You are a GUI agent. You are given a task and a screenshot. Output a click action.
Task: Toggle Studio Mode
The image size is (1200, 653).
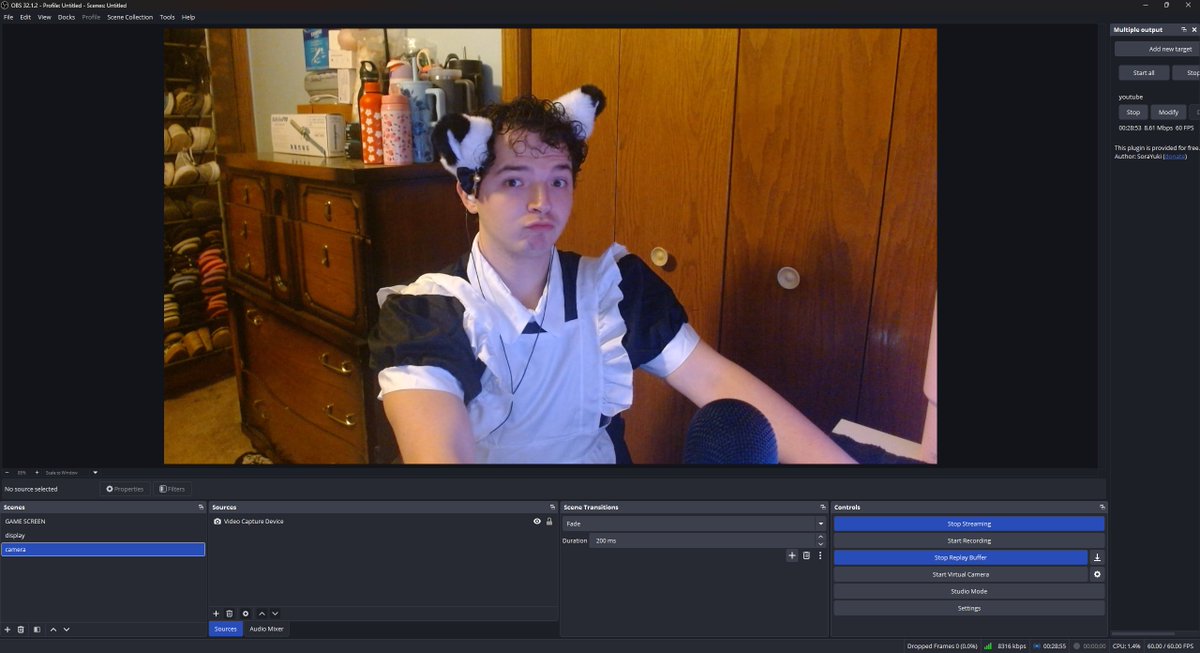(969, 592)
